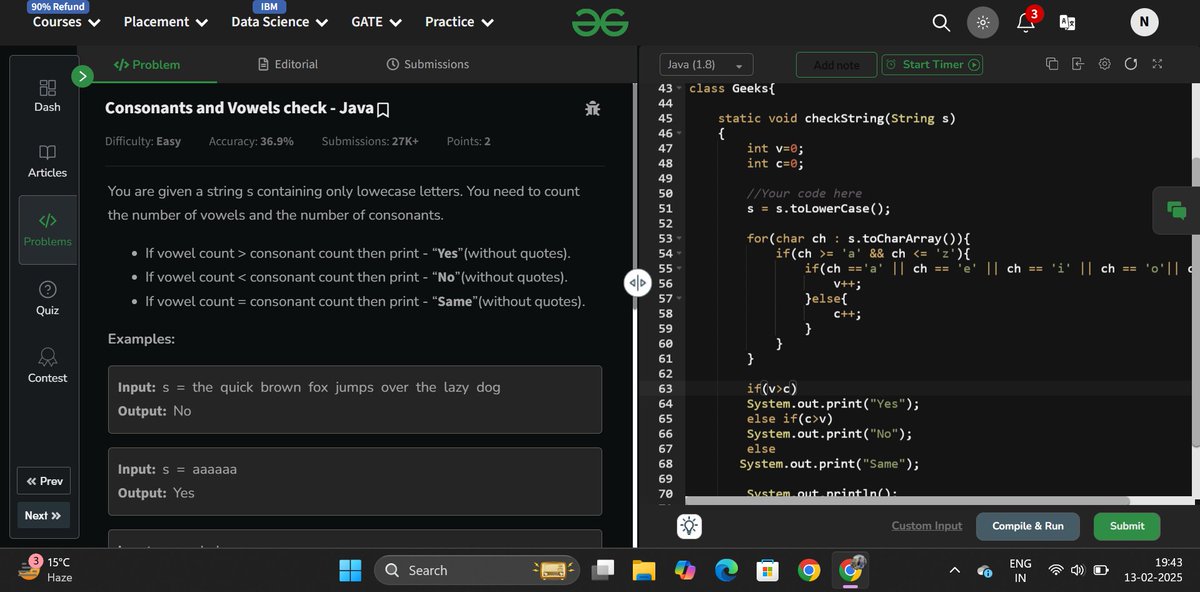Go to next problem with Next
The width and height of the screenshot is (1200, 592).
click(44, 515)
